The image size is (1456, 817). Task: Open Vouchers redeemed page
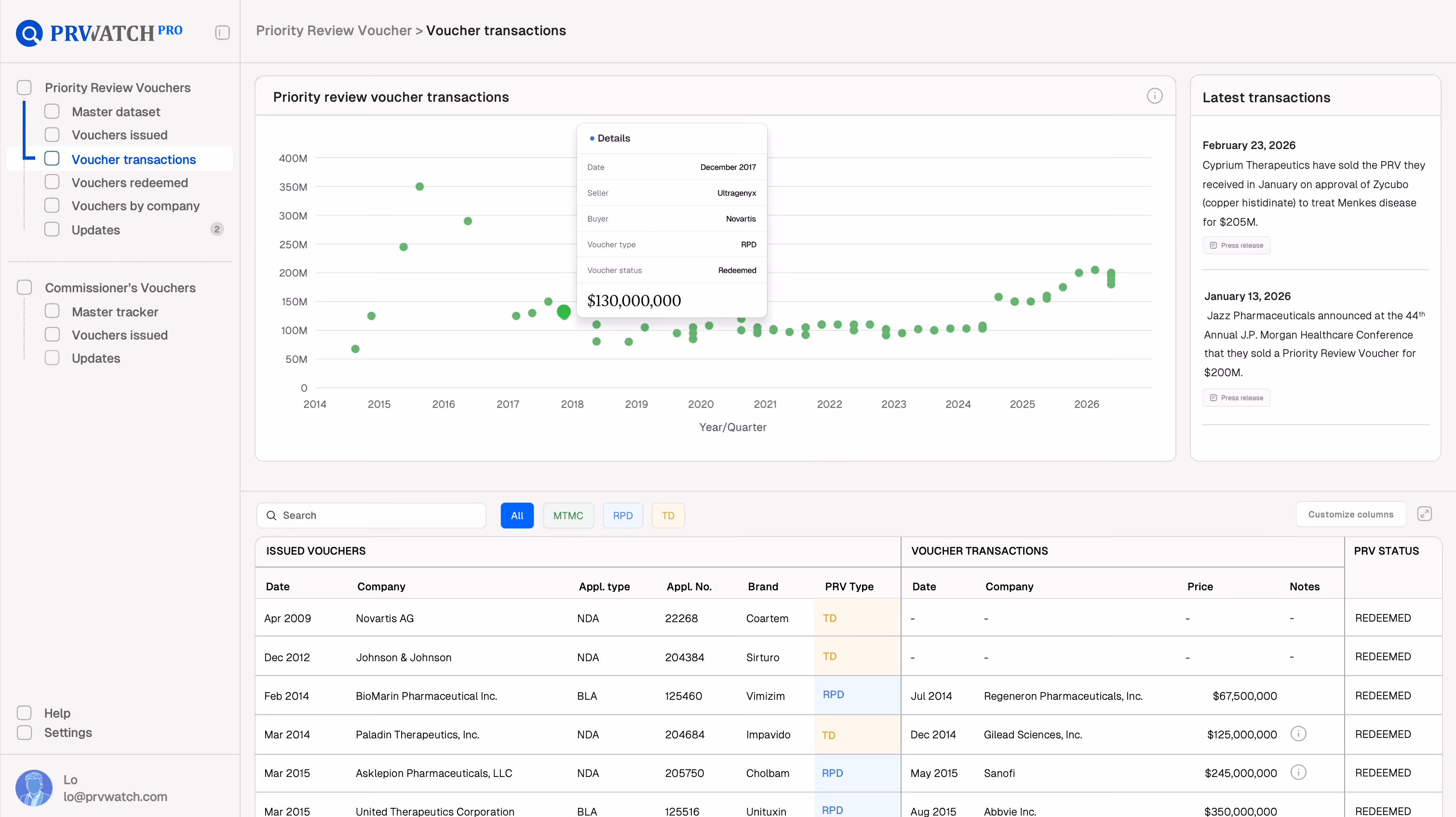click(x=129, y=183)
